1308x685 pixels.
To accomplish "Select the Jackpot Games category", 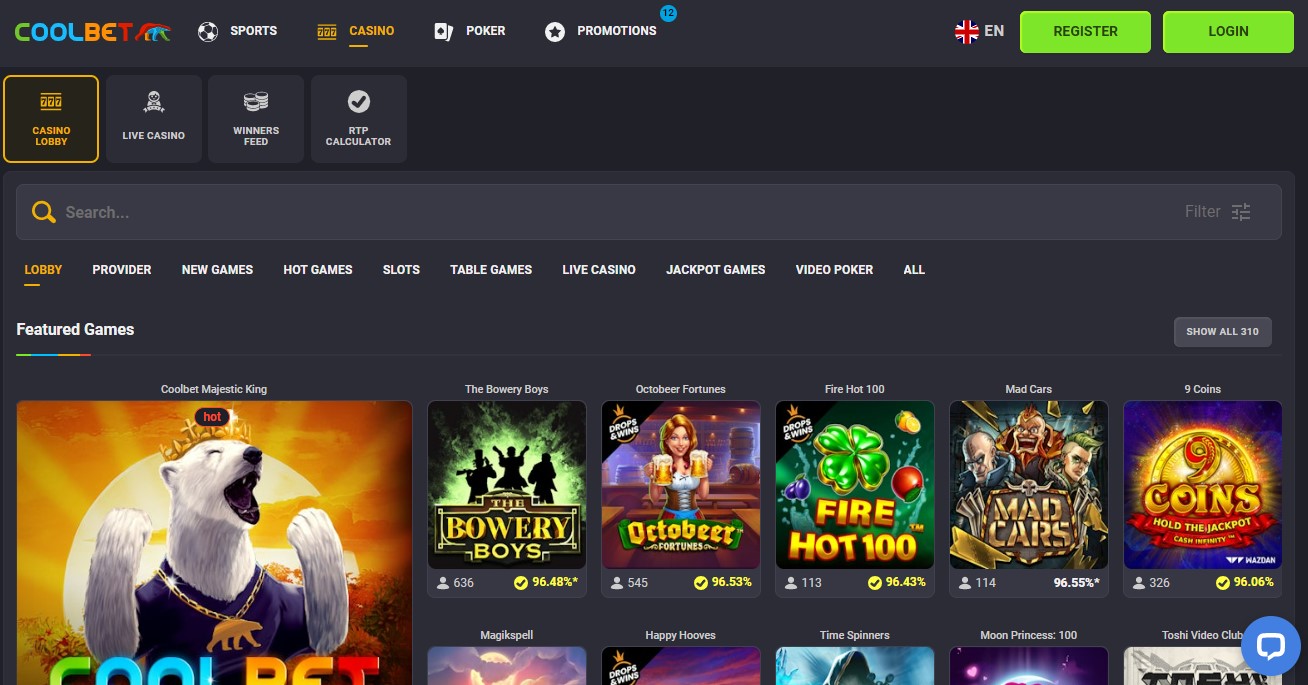I will (x=715, y=269).
